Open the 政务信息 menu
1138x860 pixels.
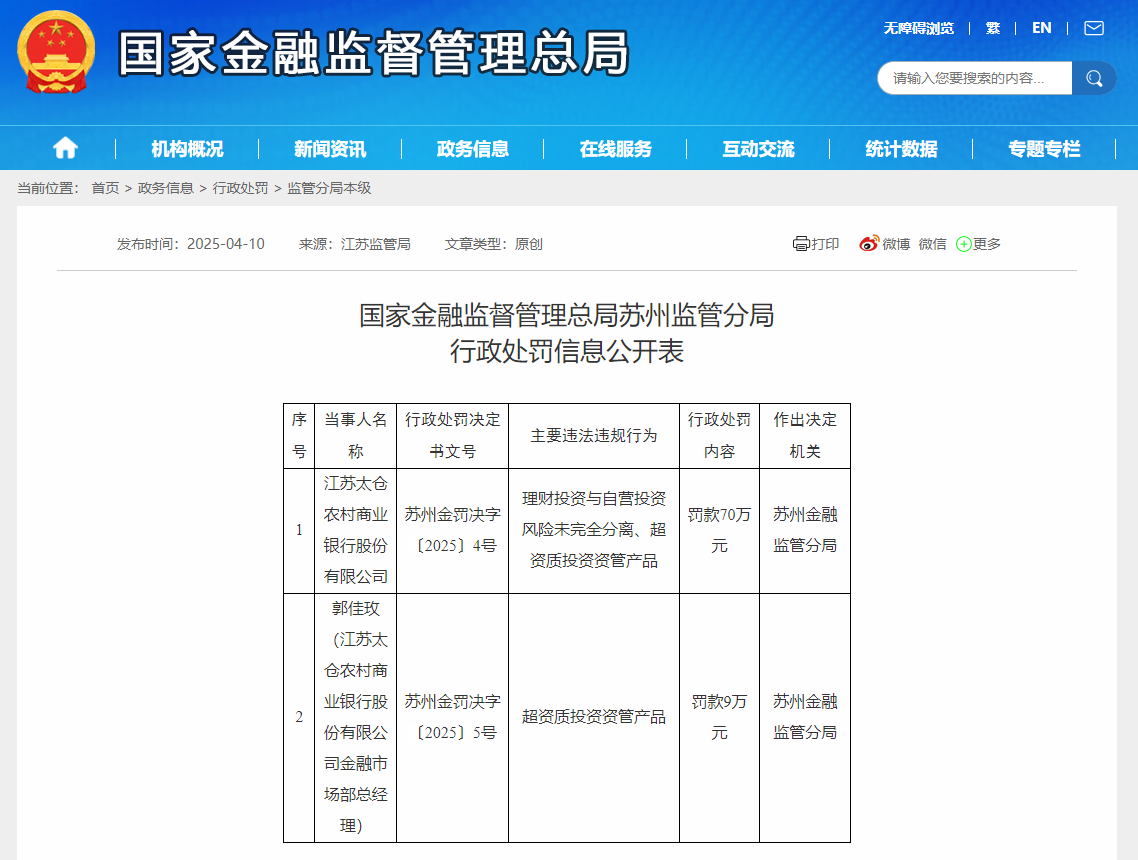tap(473, 149)
